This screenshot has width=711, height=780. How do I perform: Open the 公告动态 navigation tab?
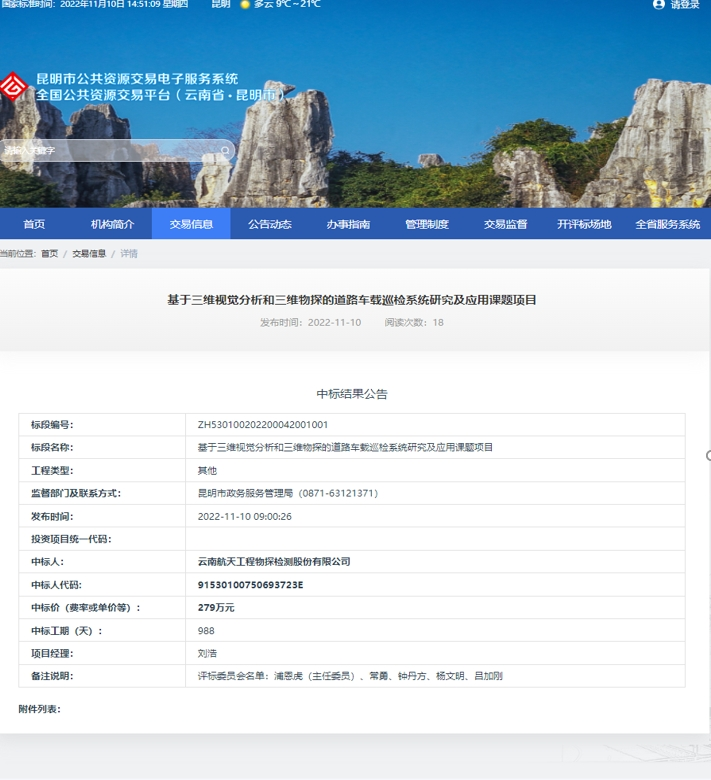pos(270,224)
